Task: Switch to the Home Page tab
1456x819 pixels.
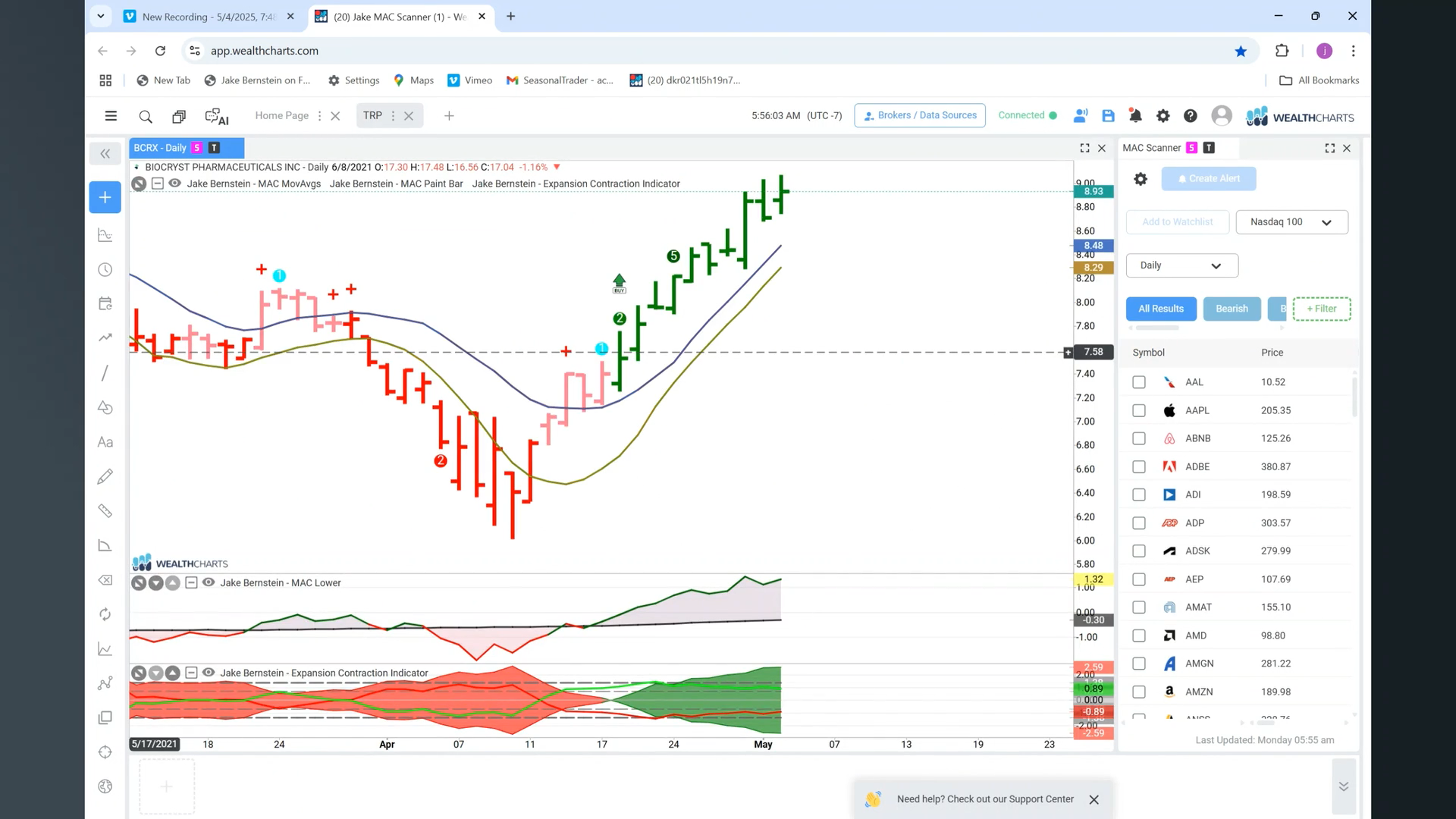Action: (281, 115)
